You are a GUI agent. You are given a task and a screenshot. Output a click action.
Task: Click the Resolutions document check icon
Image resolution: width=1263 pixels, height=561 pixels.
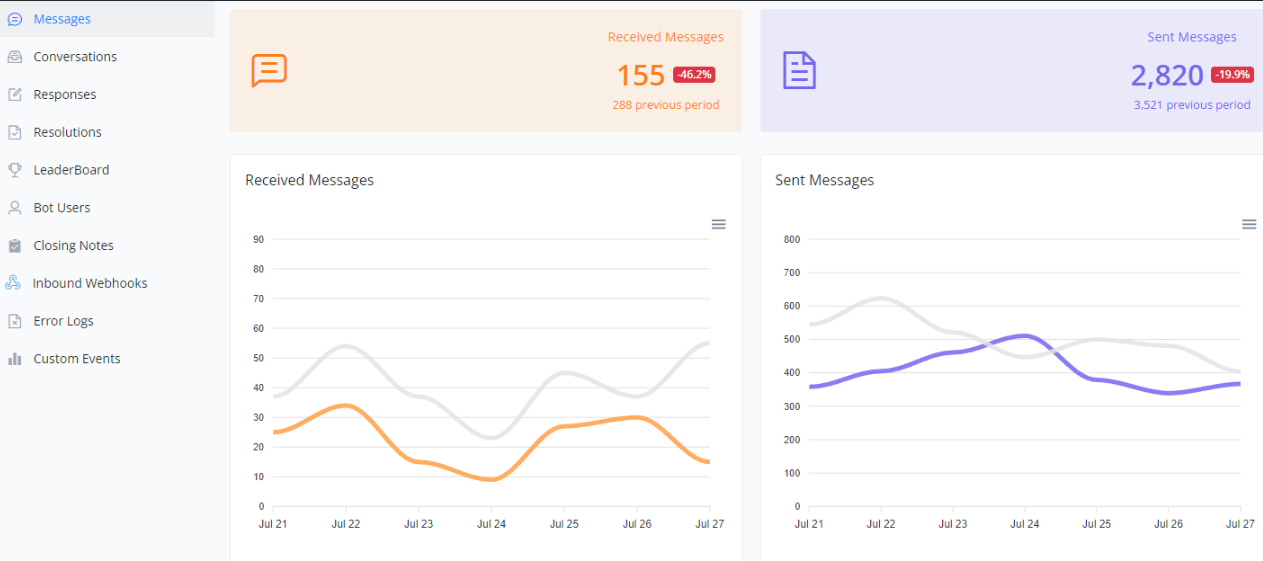coord(14,132)
